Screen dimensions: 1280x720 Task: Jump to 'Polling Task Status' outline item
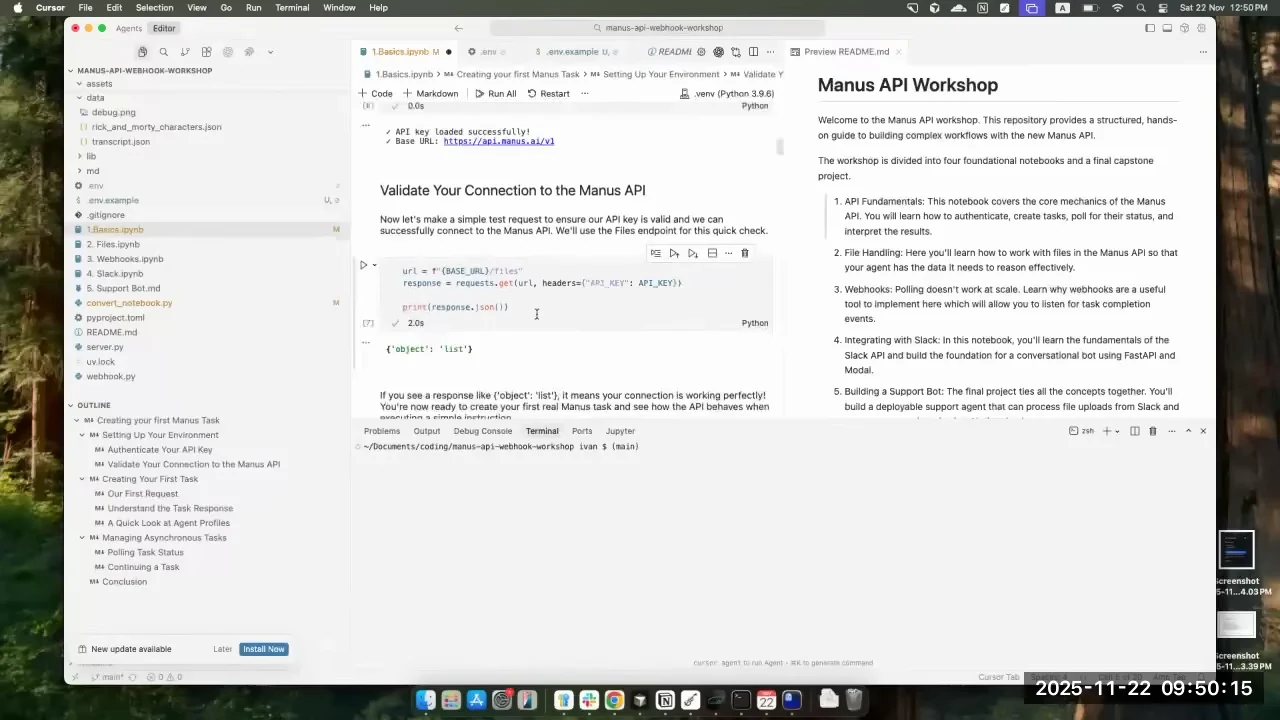(146, 552)
